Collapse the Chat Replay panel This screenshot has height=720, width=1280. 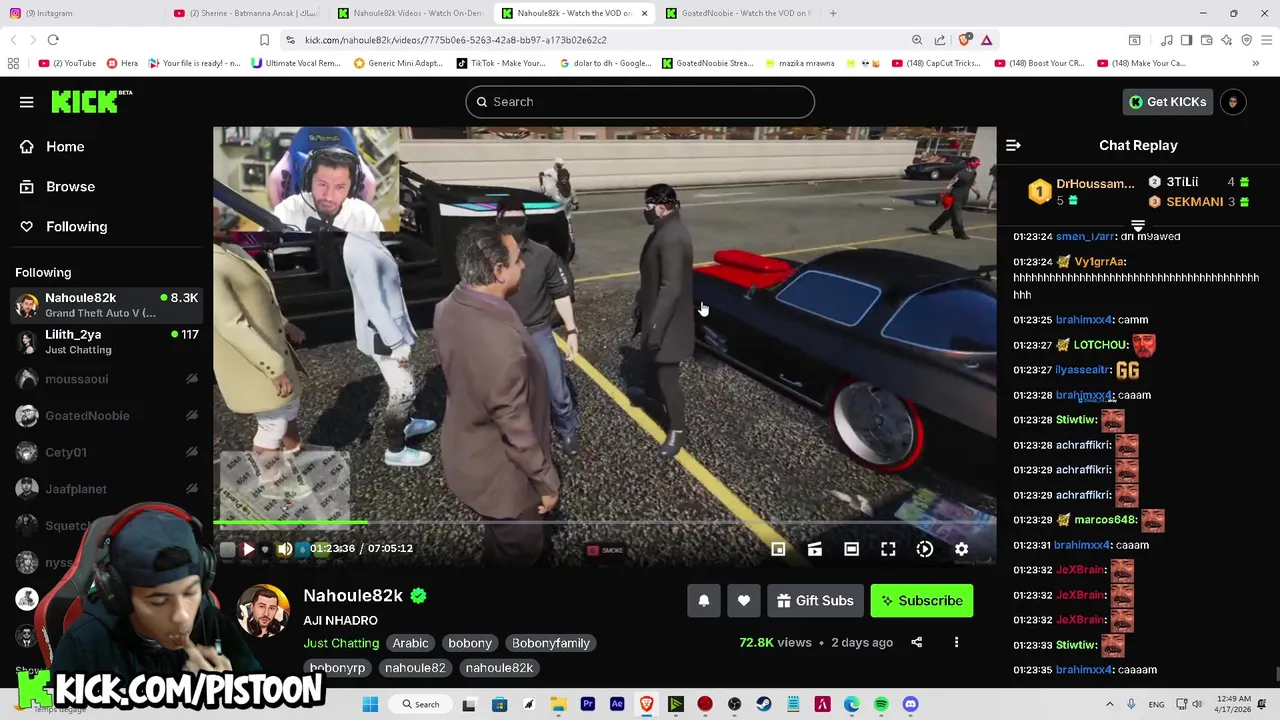[x=1013, y=145]
